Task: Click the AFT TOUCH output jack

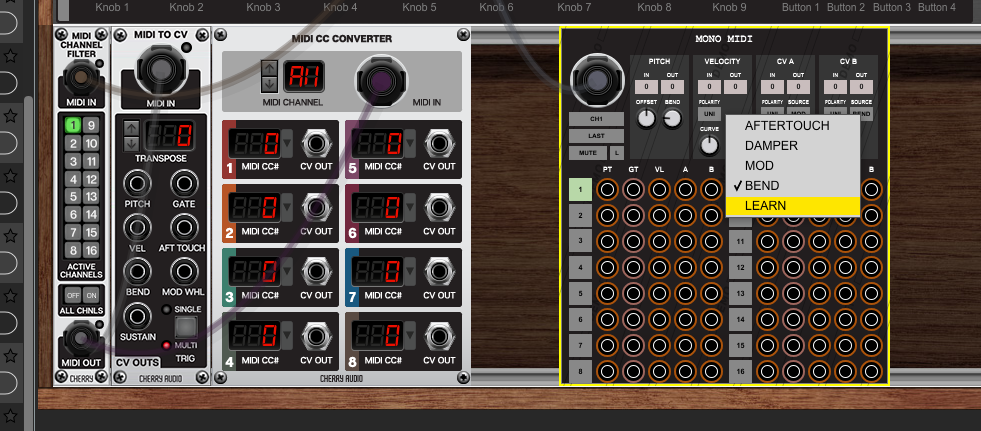Action: pyautogui.click(x=184, y=227)
